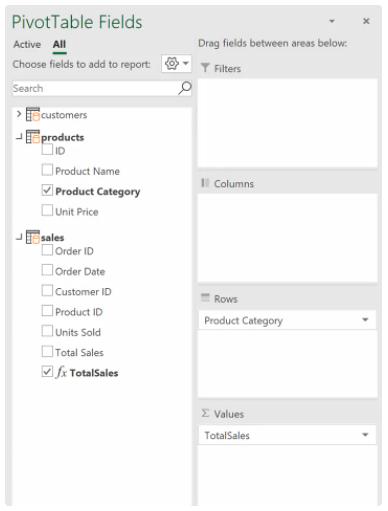Image resolution: width=388 pixels, height=511 pixels.
Task: Open TotalSales dropdown in Values
Action: pos(365,435)
